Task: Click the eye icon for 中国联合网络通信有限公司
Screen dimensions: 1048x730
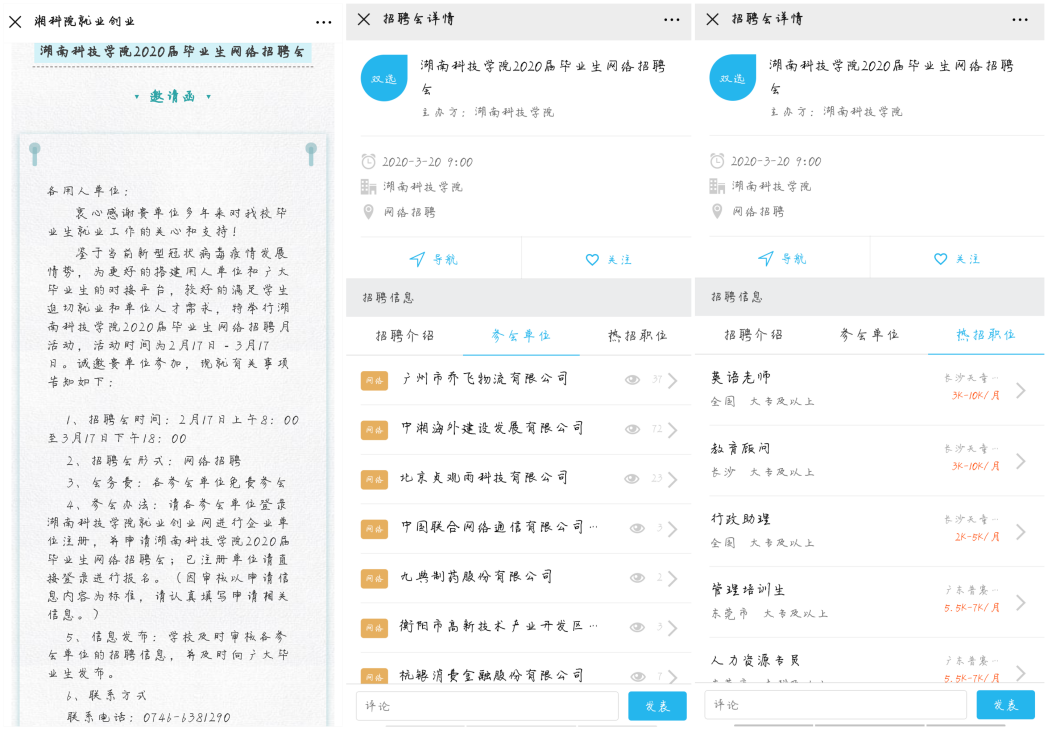Action: (x=637, y=528)
